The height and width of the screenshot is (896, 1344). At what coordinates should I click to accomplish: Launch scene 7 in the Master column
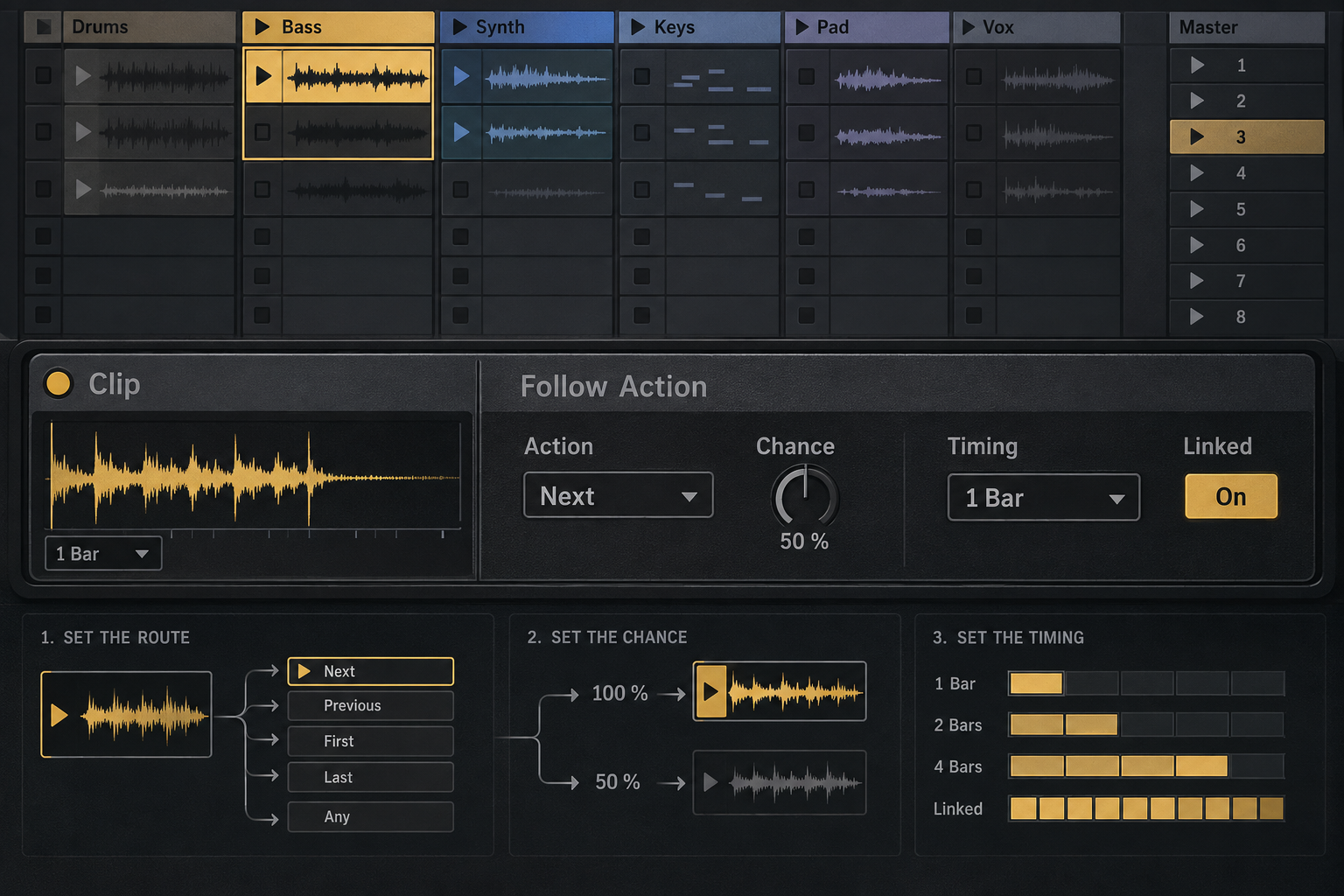click(x=1197, y=281)
